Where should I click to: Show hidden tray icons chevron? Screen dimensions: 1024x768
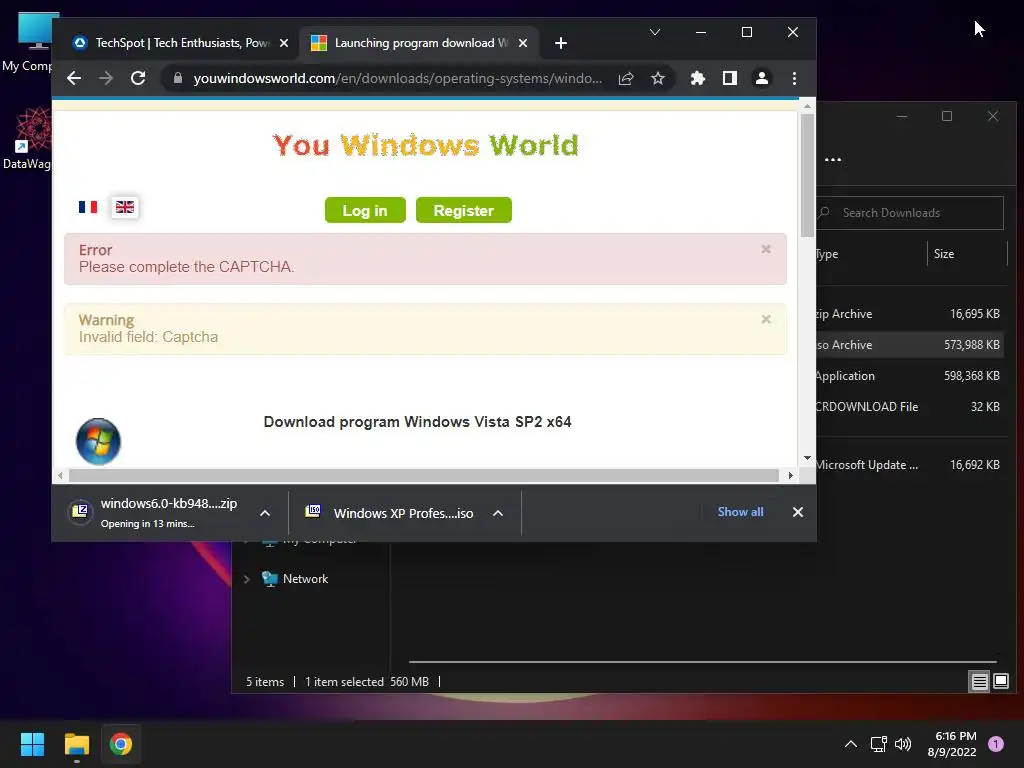(x=851, y=744)
